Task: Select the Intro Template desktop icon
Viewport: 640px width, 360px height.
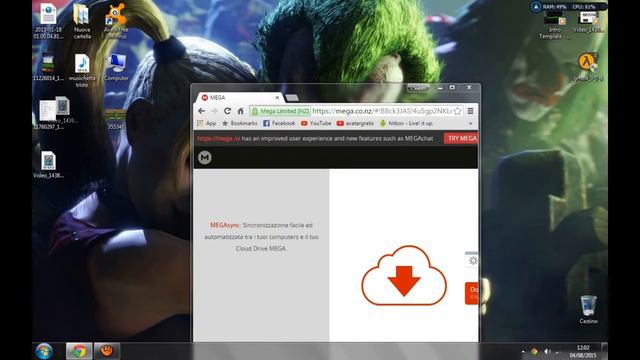Action: [554, 25]
